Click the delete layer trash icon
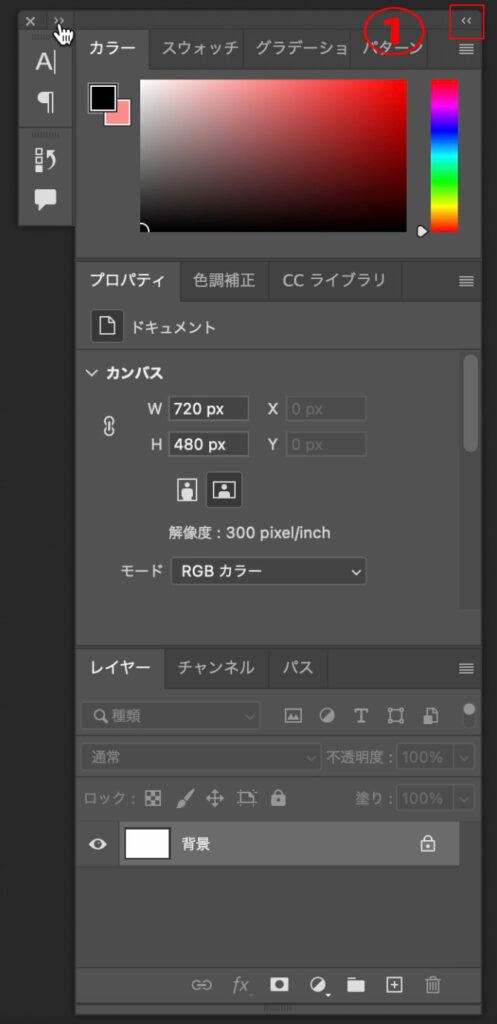Viewport: 497px width, 1024px height. [x=433, y=984]
